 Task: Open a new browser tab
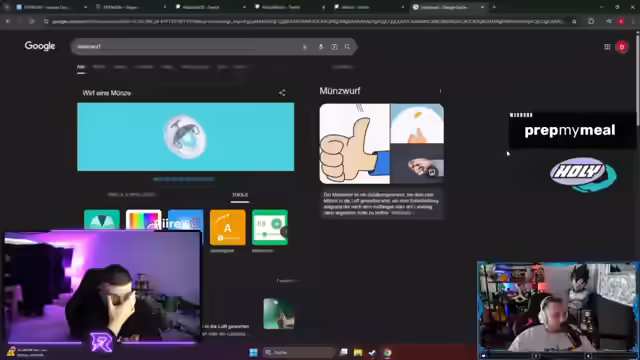click(494, 7)
